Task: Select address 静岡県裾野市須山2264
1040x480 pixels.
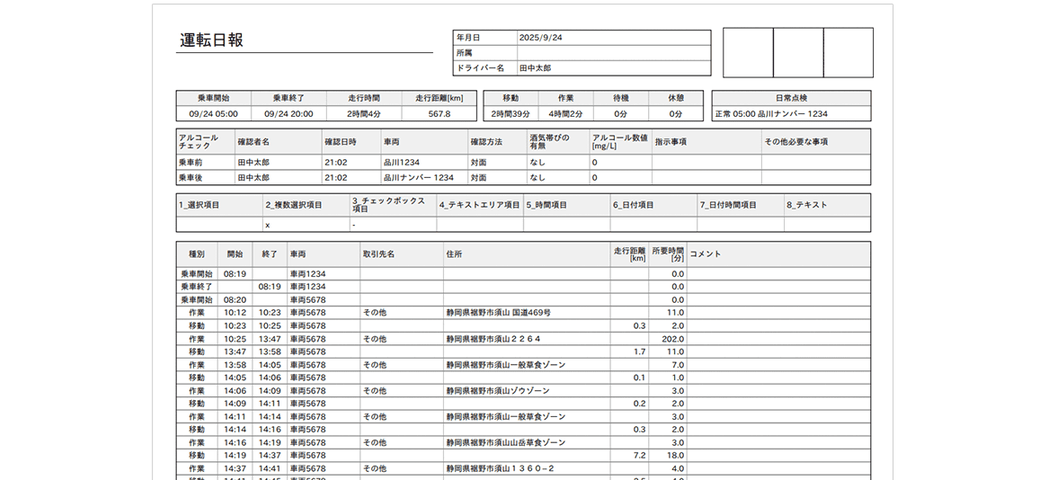Action: point(493,338)
